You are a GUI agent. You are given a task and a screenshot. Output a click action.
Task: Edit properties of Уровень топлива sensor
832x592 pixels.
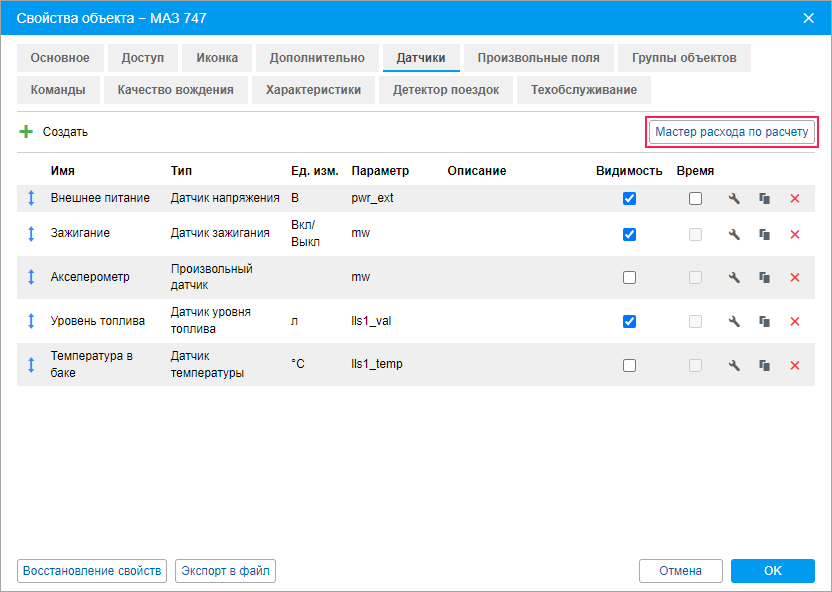(x=733, y=322)
